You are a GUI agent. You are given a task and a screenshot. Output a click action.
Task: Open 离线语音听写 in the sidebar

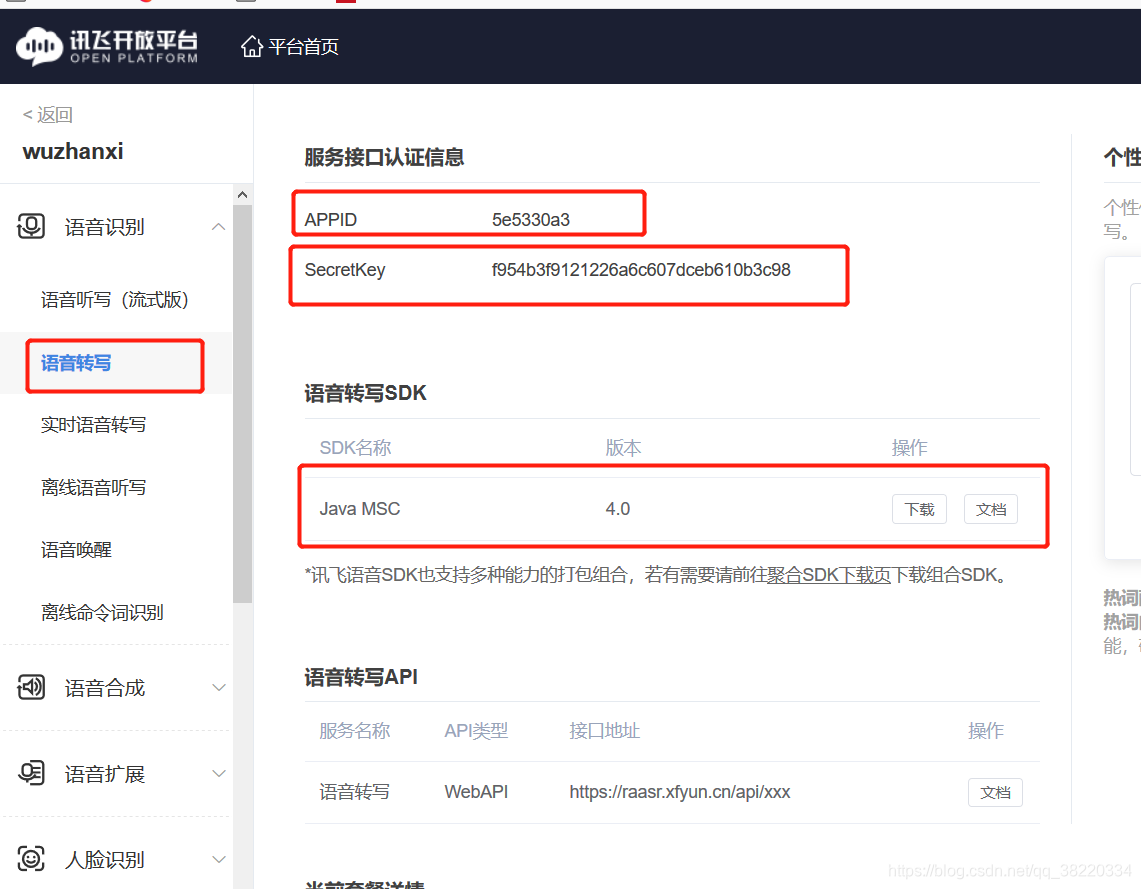click(93, 487)
